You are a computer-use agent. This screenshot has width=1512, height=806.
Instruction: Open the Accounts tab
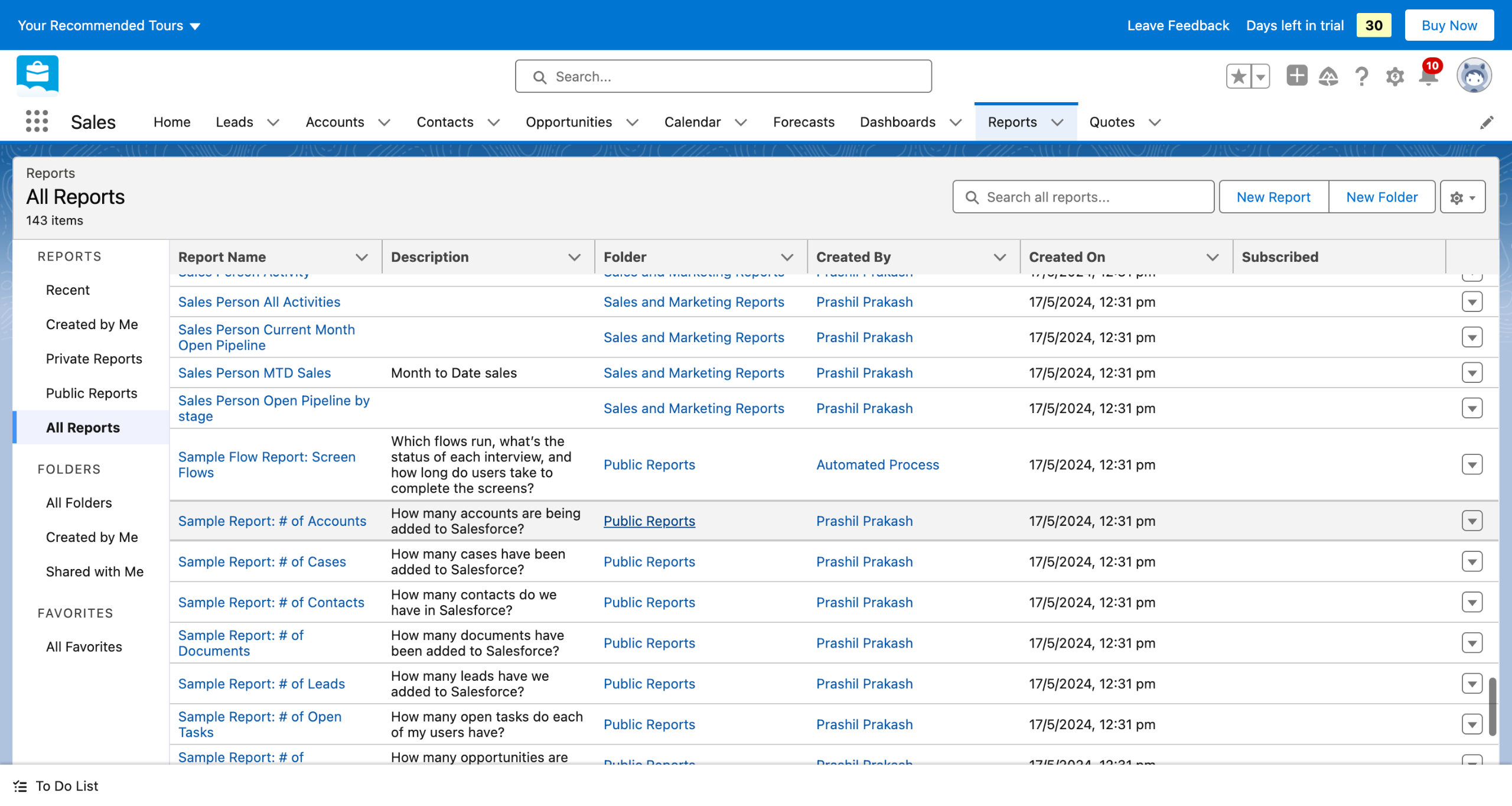335,122
